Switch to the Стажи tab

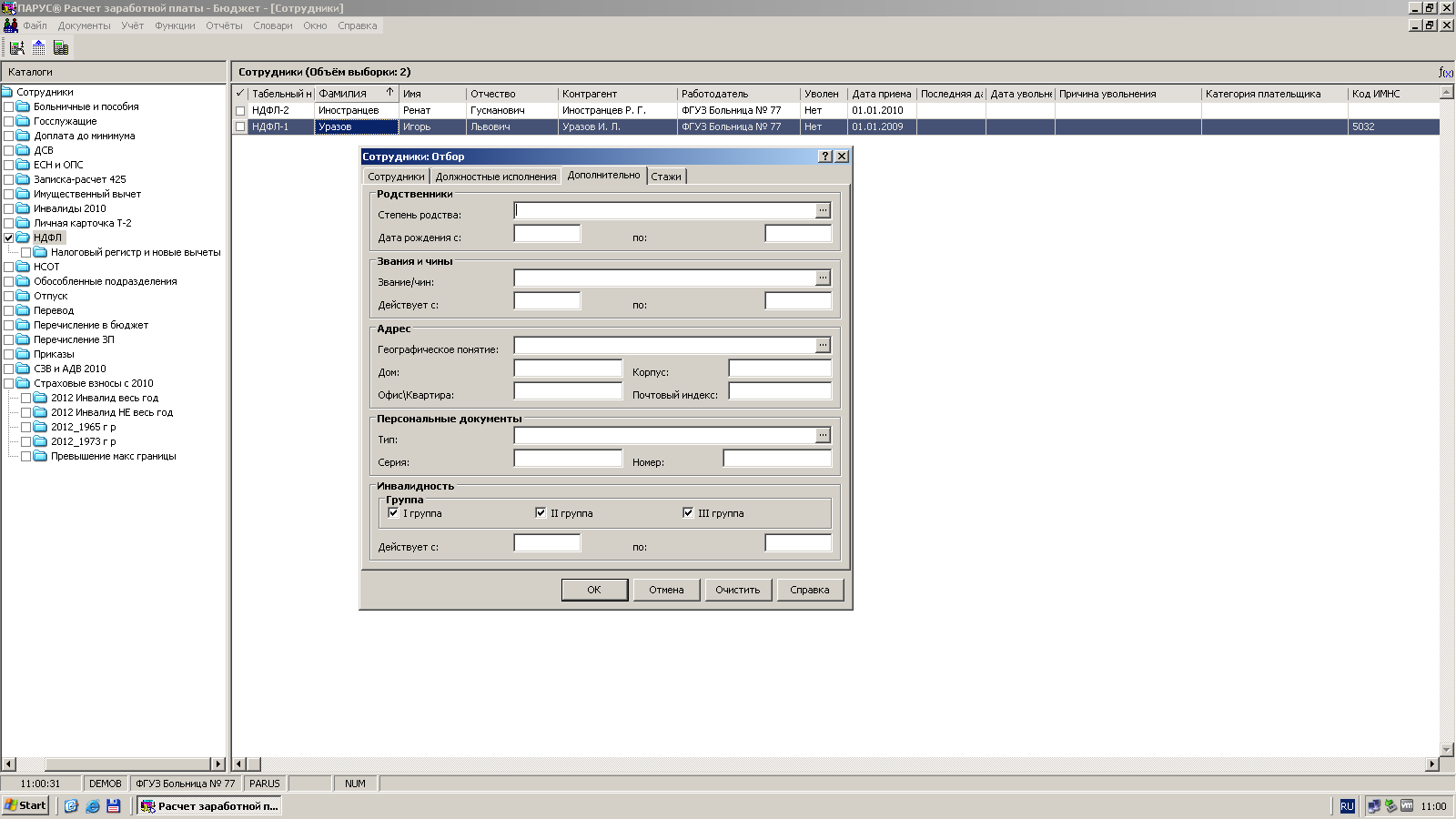(666, 177)
